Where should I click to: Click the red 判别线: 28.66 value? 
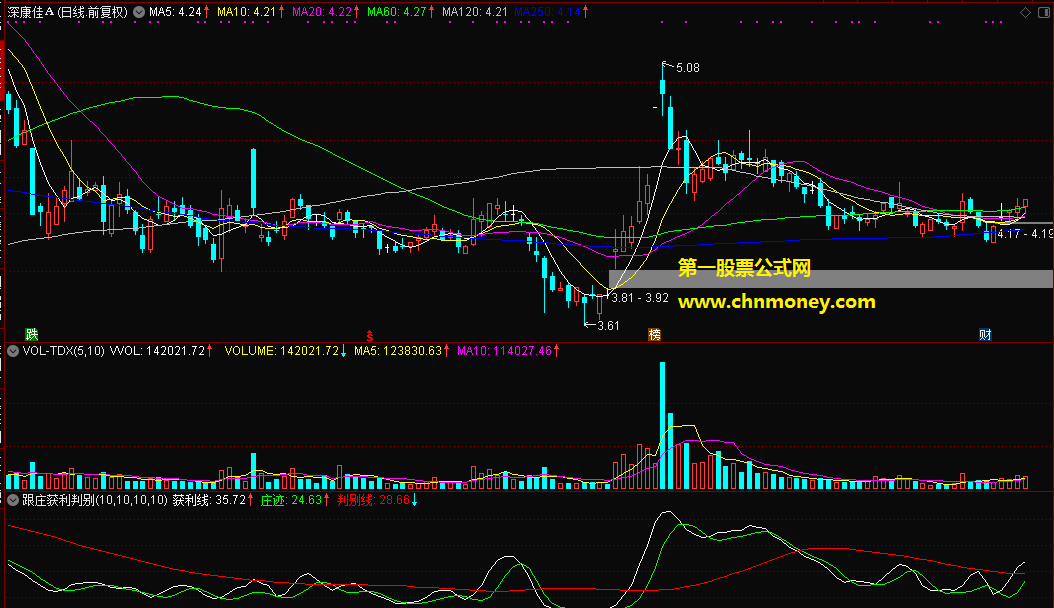[373, 500]
